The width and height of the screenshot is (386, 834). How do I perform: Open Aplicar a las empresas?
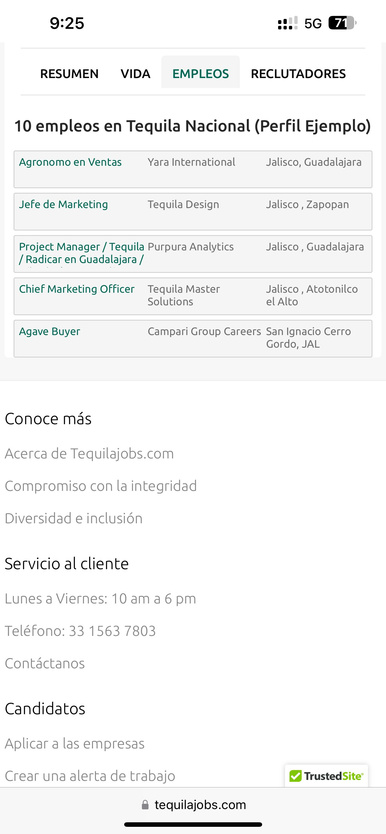74,744
